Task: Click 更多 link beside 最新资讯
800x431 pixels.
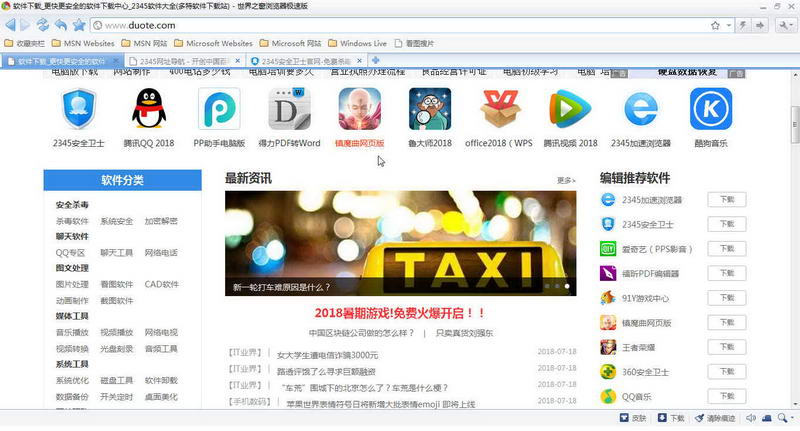Action: pyautogui.click(x=566, y=180)
